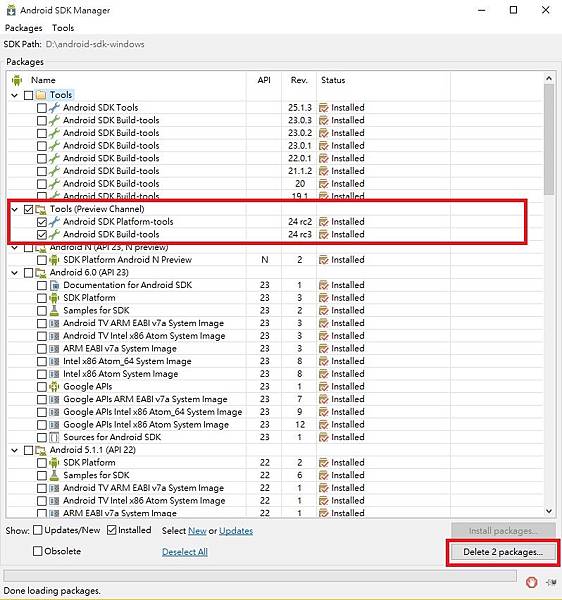The image size is (562, 600).
Task: Click the SDK Platform Android N Preview icon
Action: click(x=54, y=260)
